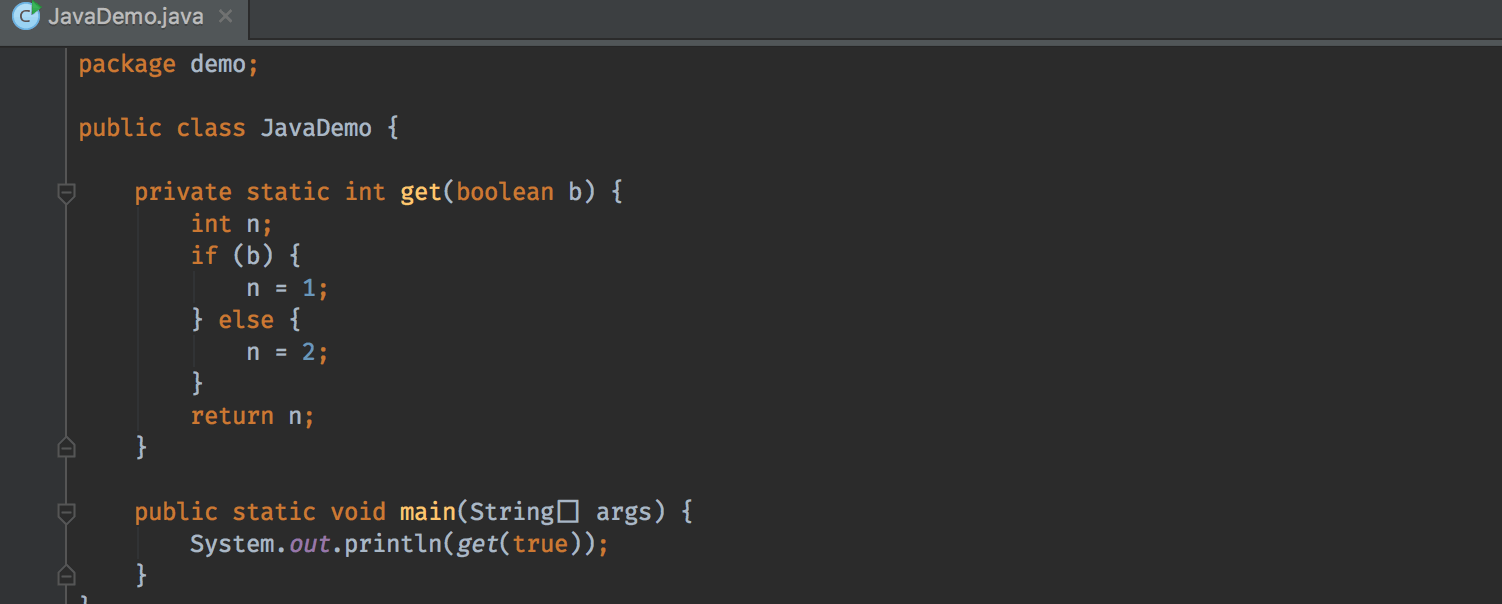Click the 'private' keyword
The width and height of the screenshot is (1502, 604).
(x=183, y=192)
